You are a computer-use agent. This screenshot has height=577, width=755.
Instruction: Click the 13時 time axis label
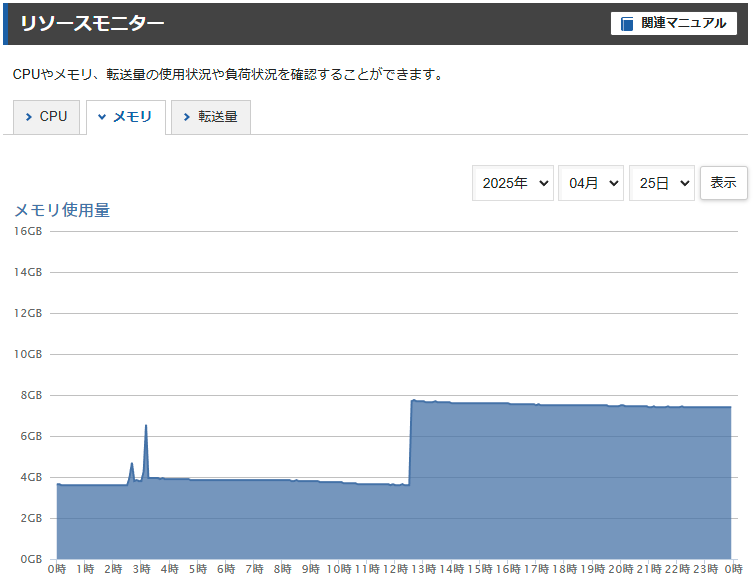[423, 569]
